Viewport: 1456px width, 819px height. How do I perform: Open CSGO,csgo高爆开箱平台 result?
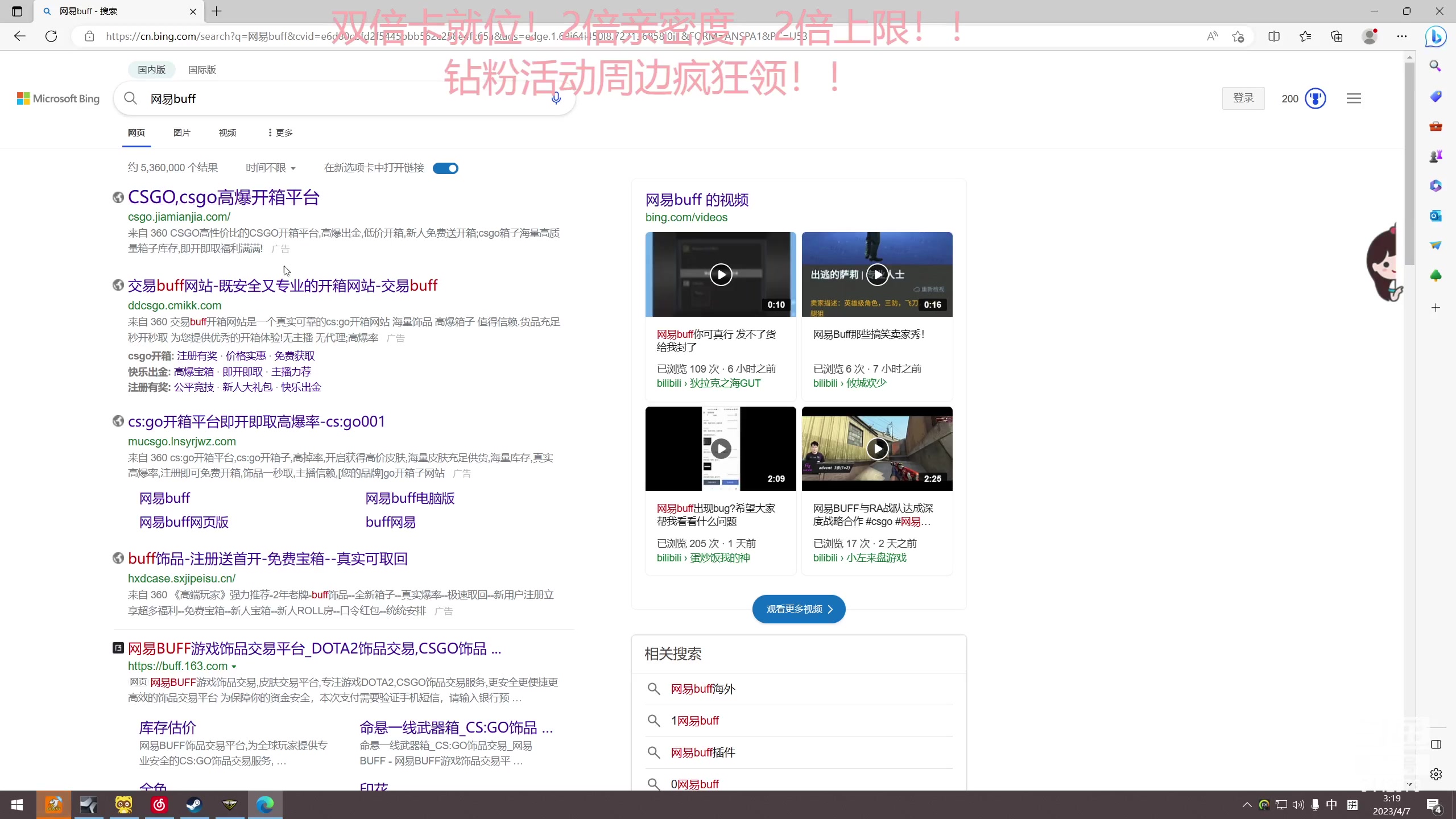pyautogui.click(x=224, y=197)
